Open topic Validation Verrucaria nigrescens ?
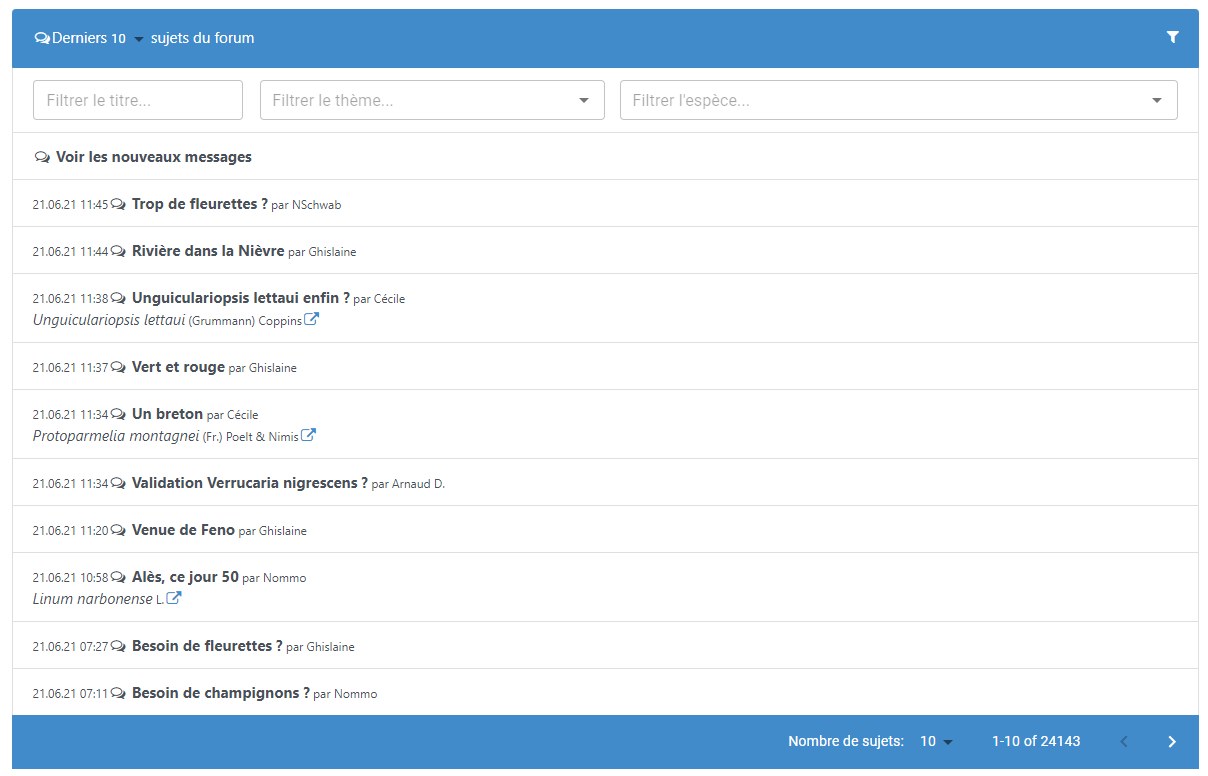Viewport: 1208px width, 776px height. click(x=249, y=483)
